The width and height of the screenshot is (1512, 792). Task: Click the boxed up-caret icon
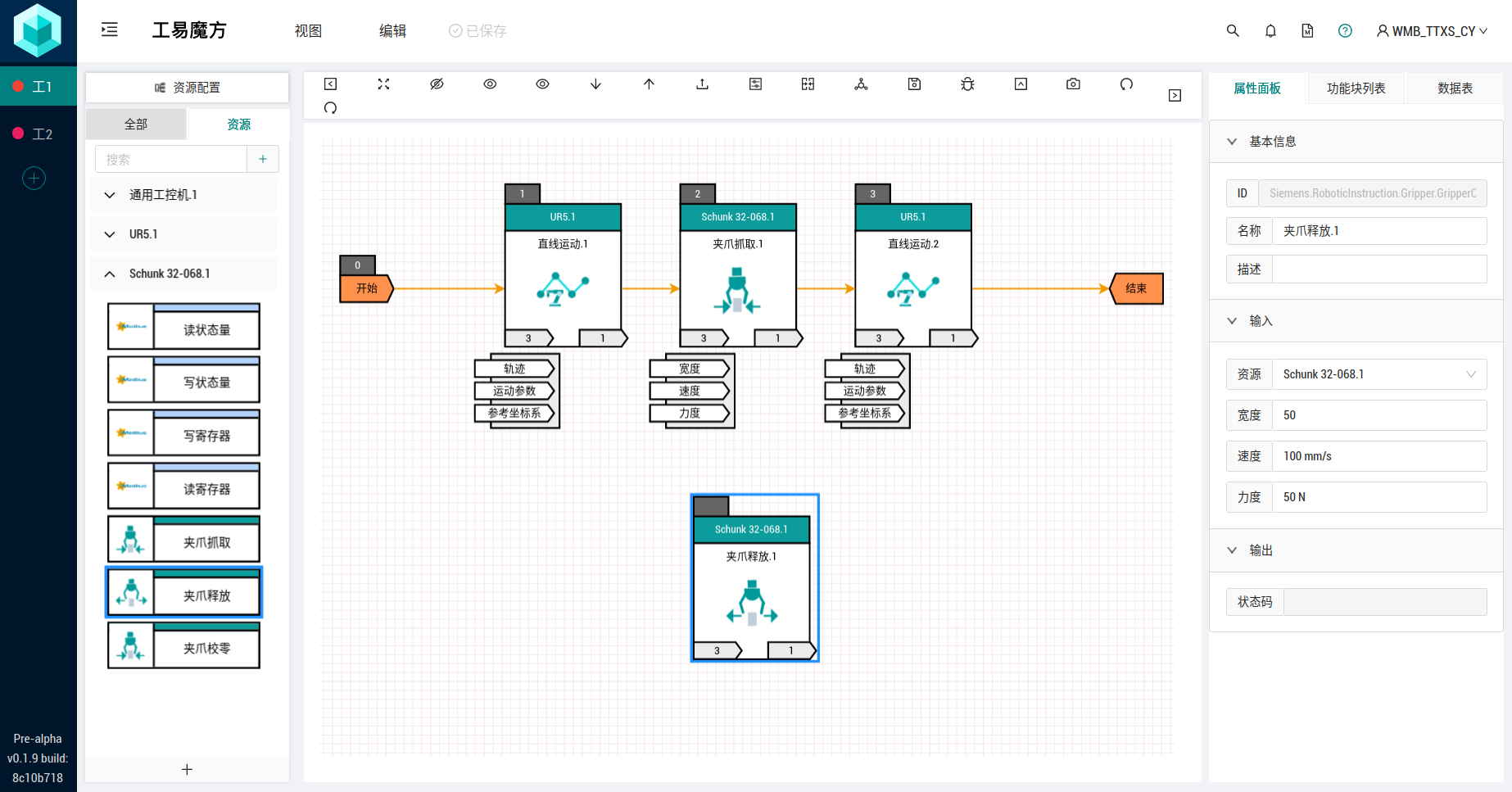coord(1021,84)
